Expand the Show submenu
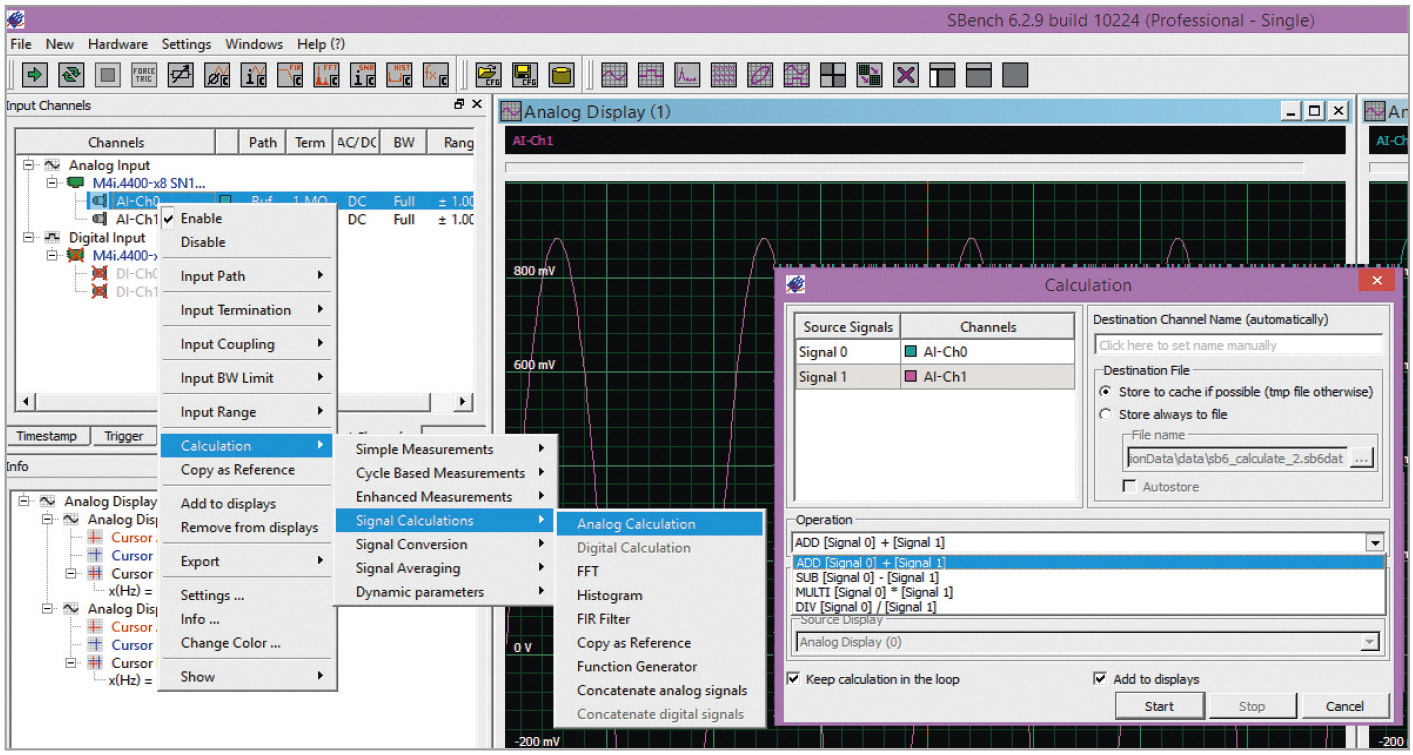Screen dimensions: 1413x755 pos(249,676)
